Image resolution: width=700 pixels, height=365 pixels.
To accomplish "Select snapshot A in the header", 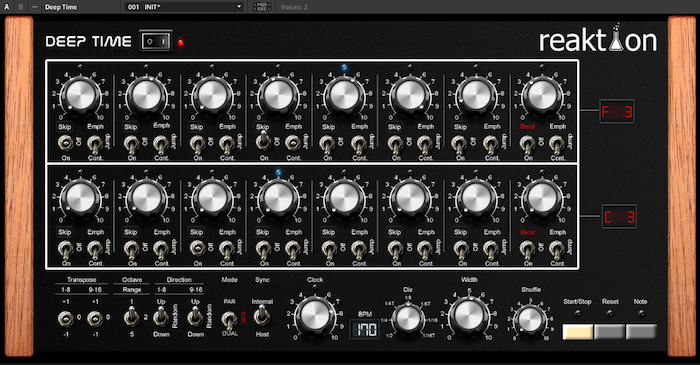I will [x=6, y=7].
